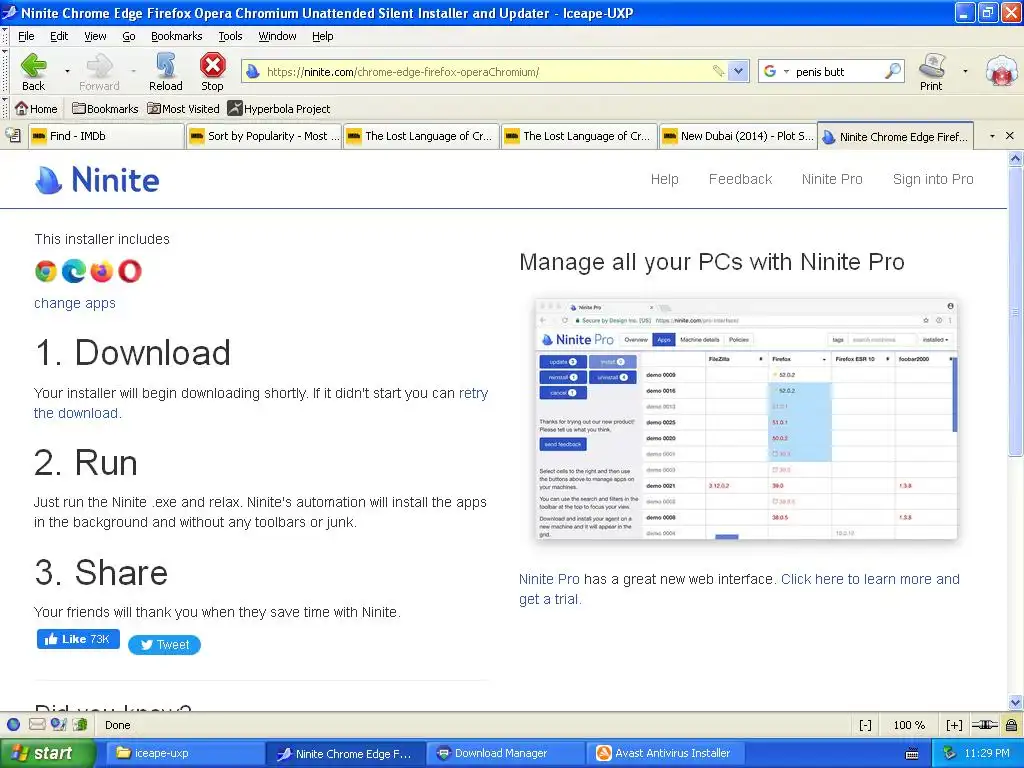Click the vertical scrollbar down arrow
The width and height of the screenshot is (1024, 768).
[x=1016, y=702]
